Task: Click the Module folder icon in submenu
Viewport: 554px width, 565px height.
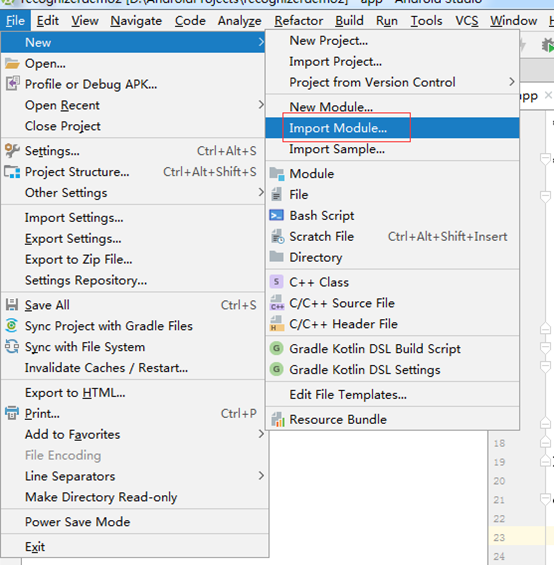Action: pyautogui.click(x=276, y=174)
